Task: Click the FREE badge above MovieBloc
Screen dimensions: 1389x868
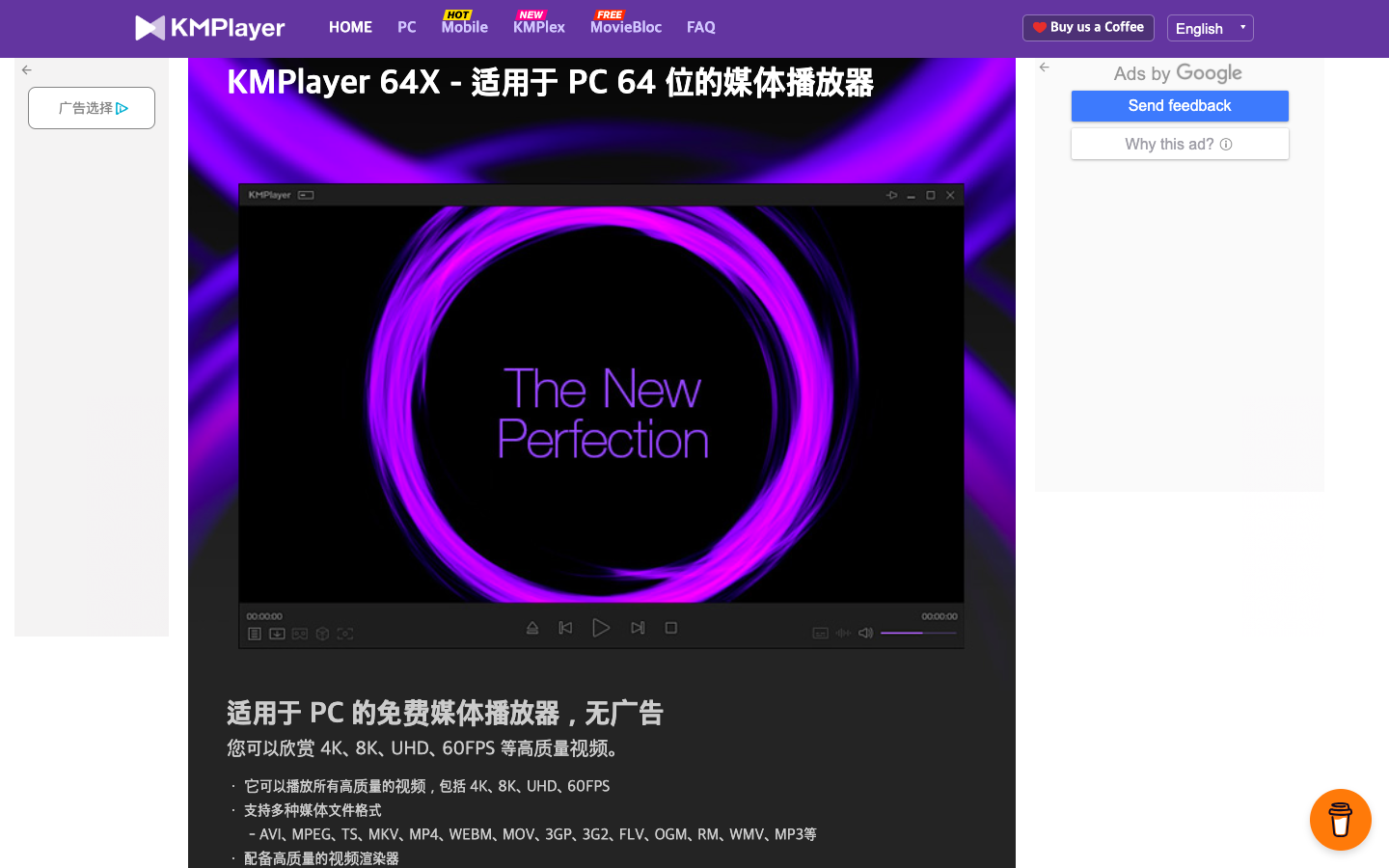Action: coord(610,14)
